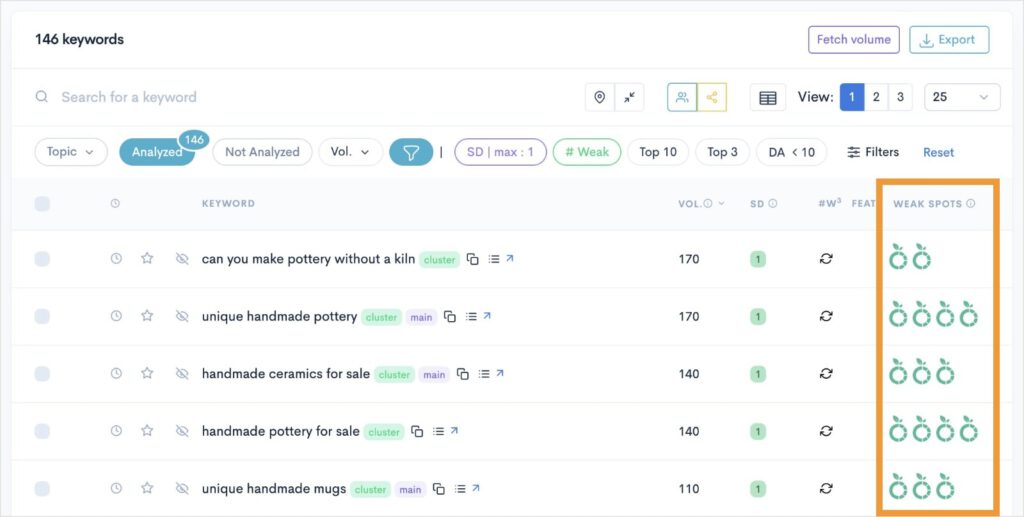Export the keyword list
The width and height of the screenshot is (1024, 517).
point(949,40)
